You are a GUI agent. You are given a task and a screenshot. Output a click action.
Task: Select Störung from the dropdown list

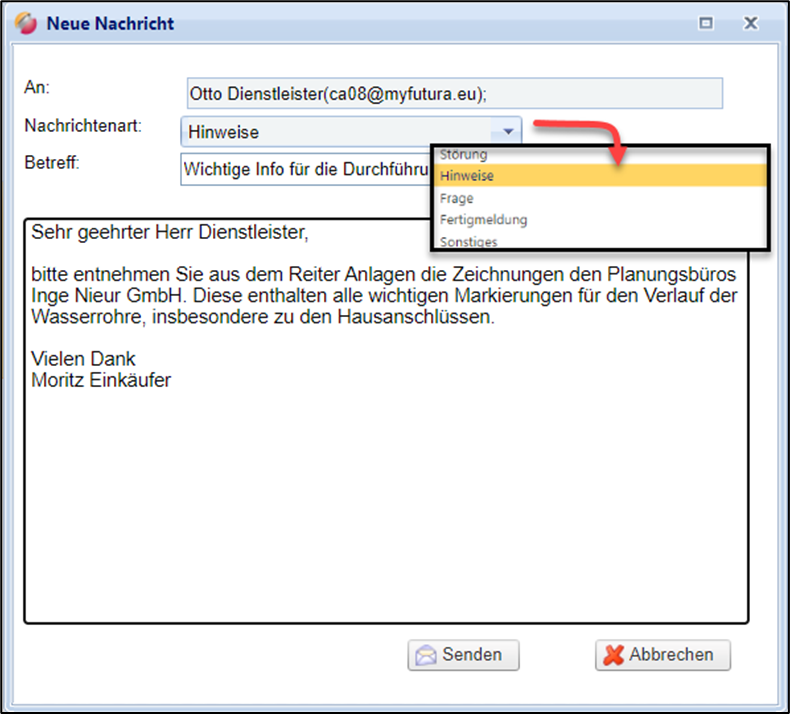(464, 155)
